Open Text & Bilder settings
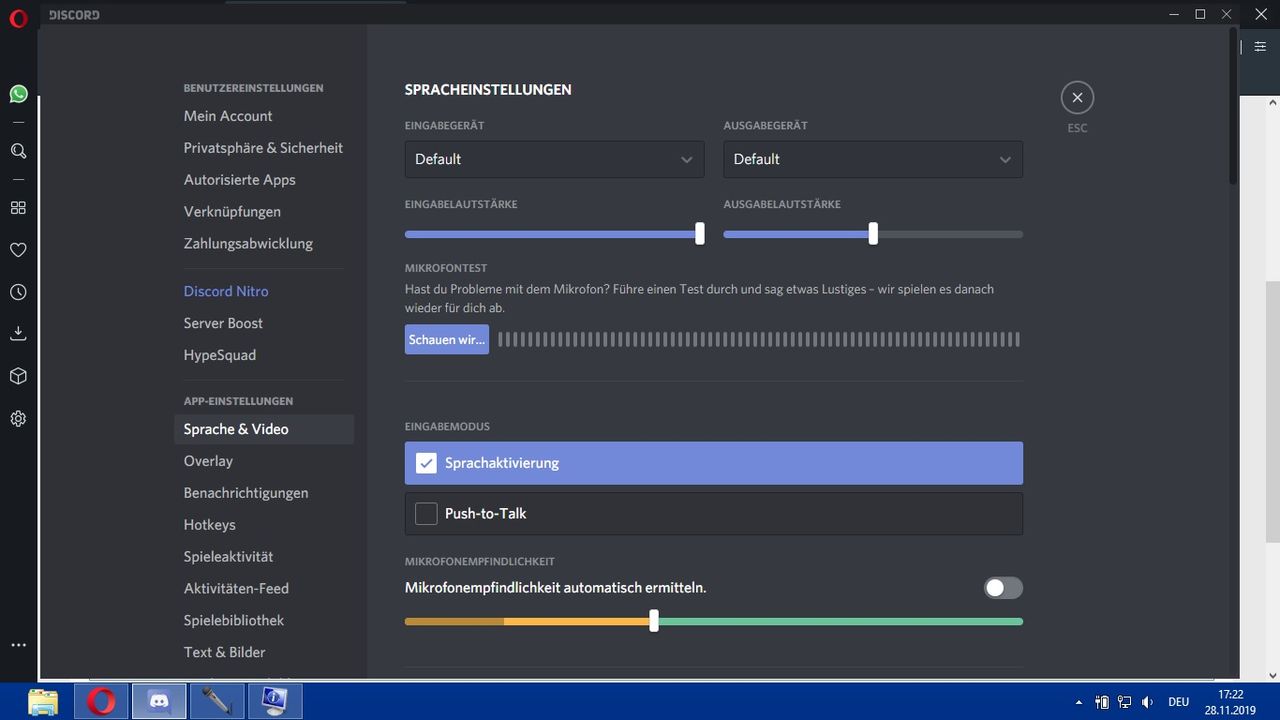This screenshot has height=720, width=1280. pos(225,653)
